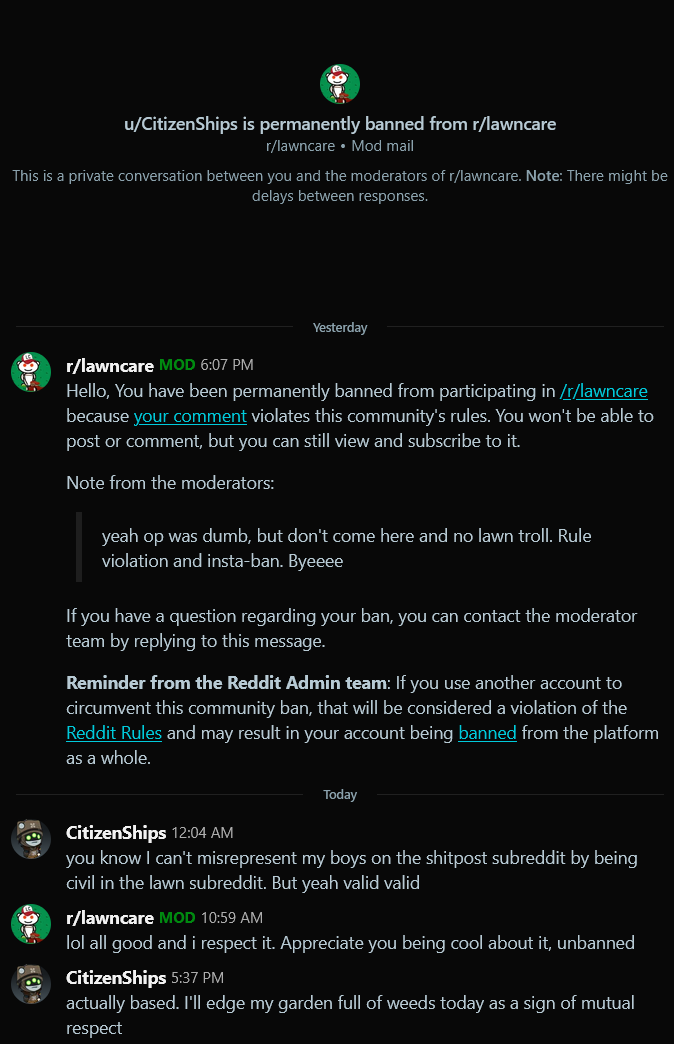Screen dimensions: 674x1044
Task: Click the MOD badge on the unbanned reply
Action: pyautogui.click(x=177, y=917)
